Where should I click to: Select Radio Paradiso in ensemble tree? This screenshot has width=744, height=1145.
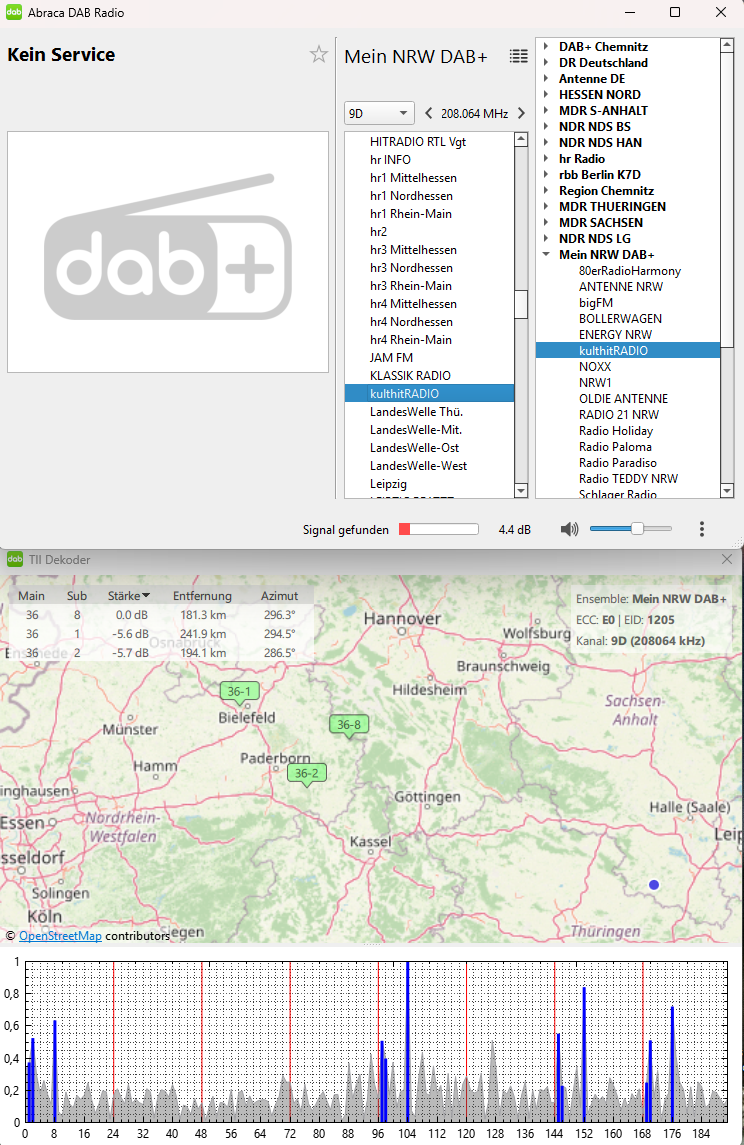[x=618, y=463]
